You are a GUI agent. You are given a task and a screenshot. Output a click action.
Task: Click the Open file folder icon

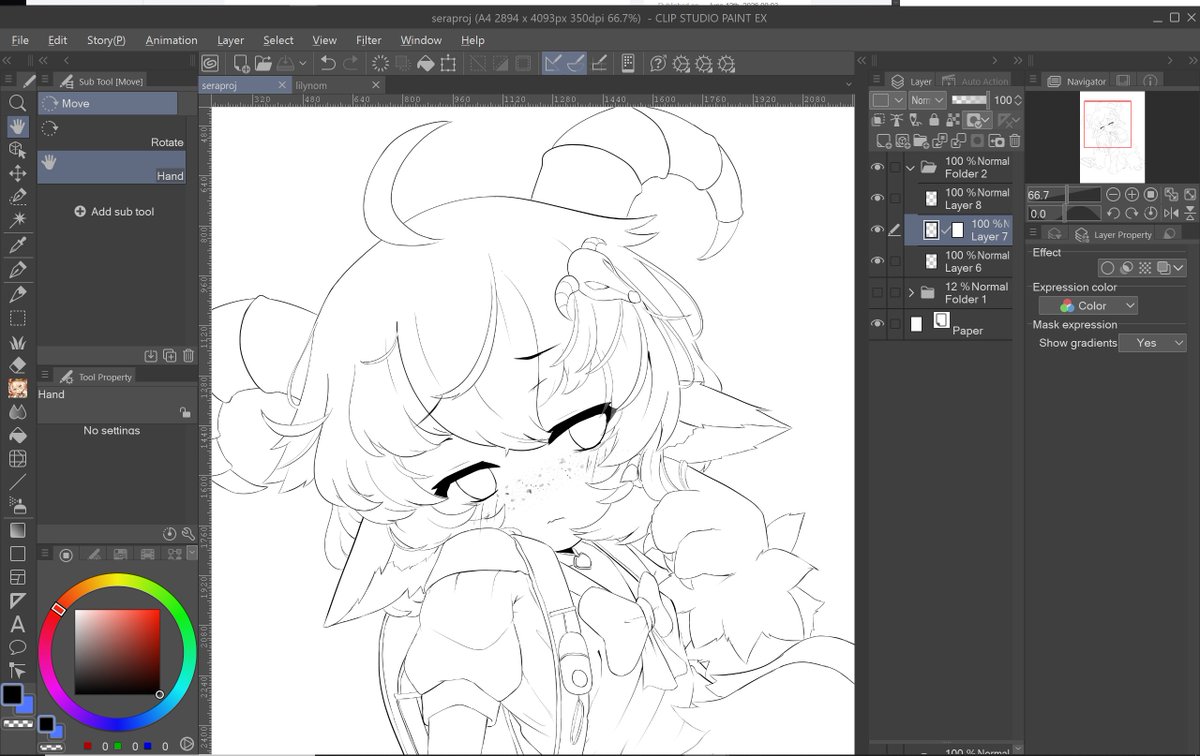[263, 63]
